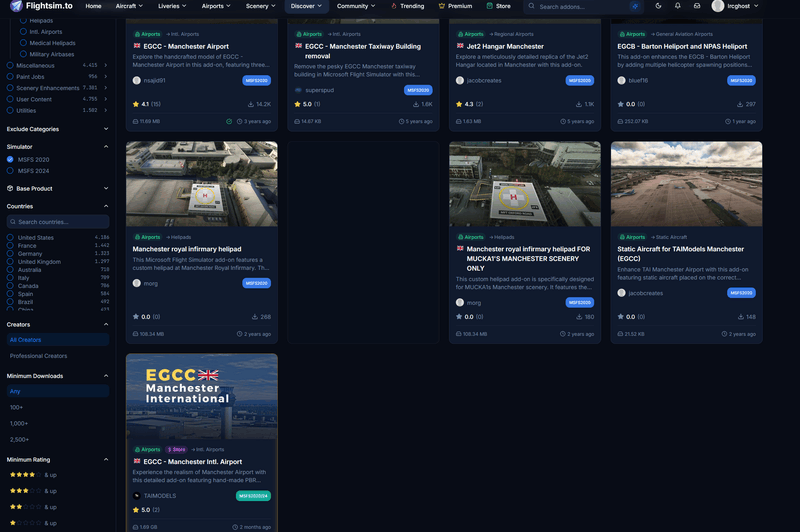Open the Aircraft menu
Screen dimensions: 800x532
129,6
